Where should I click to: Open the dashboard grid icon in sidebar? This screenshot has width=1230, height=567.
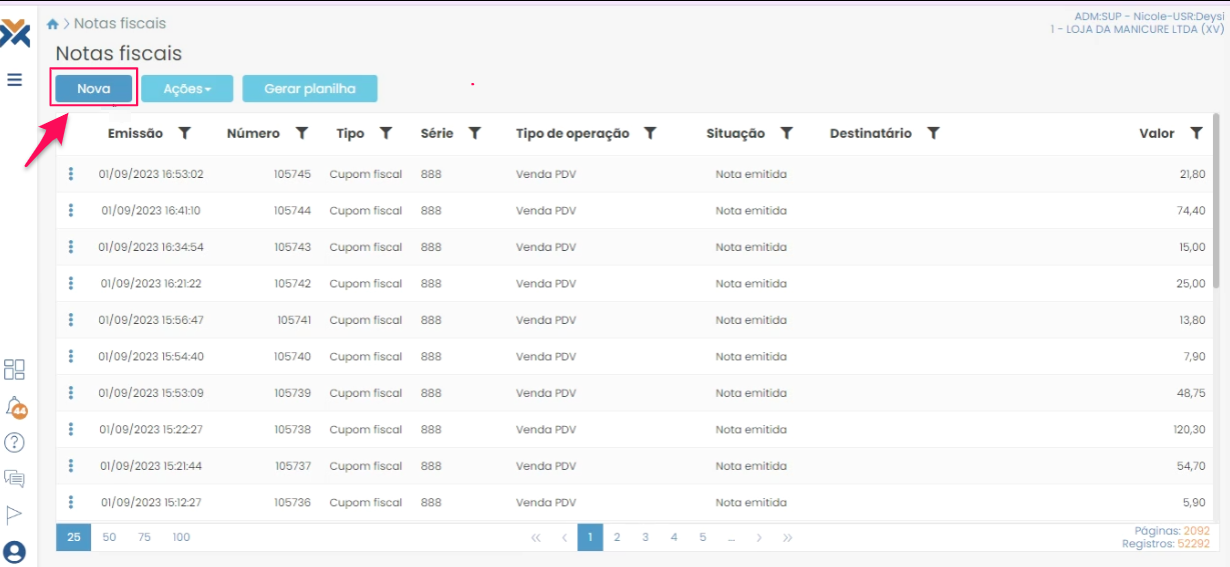[x=15, y=370]
